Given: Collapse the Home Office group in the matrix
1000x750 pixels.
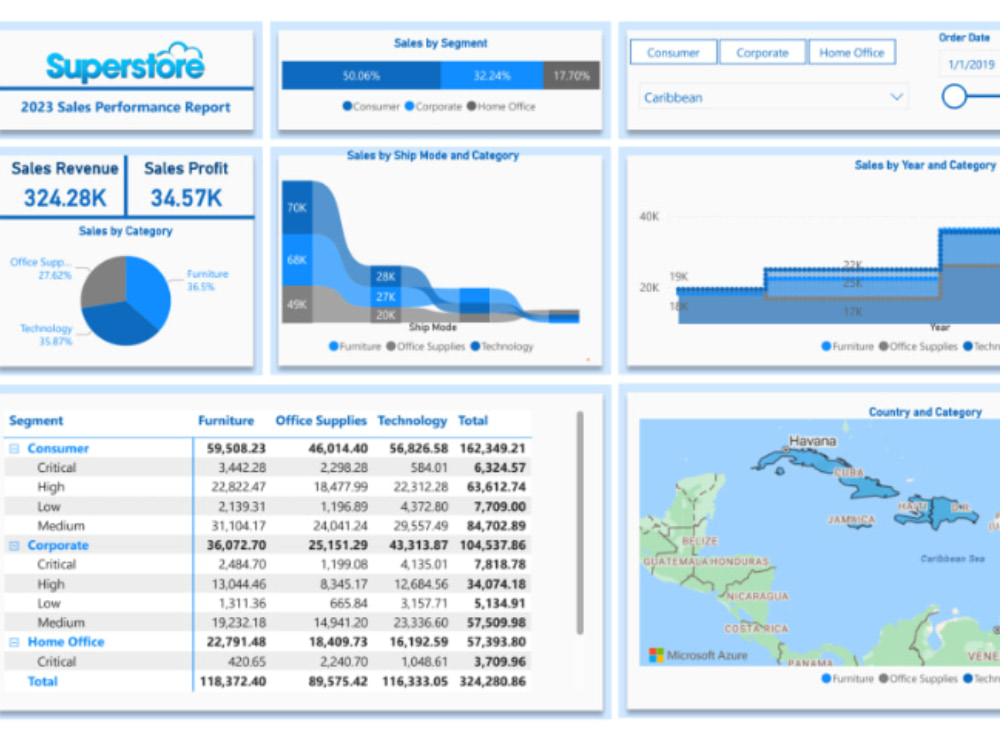Looking at the screenshot, I should (13, 641).
